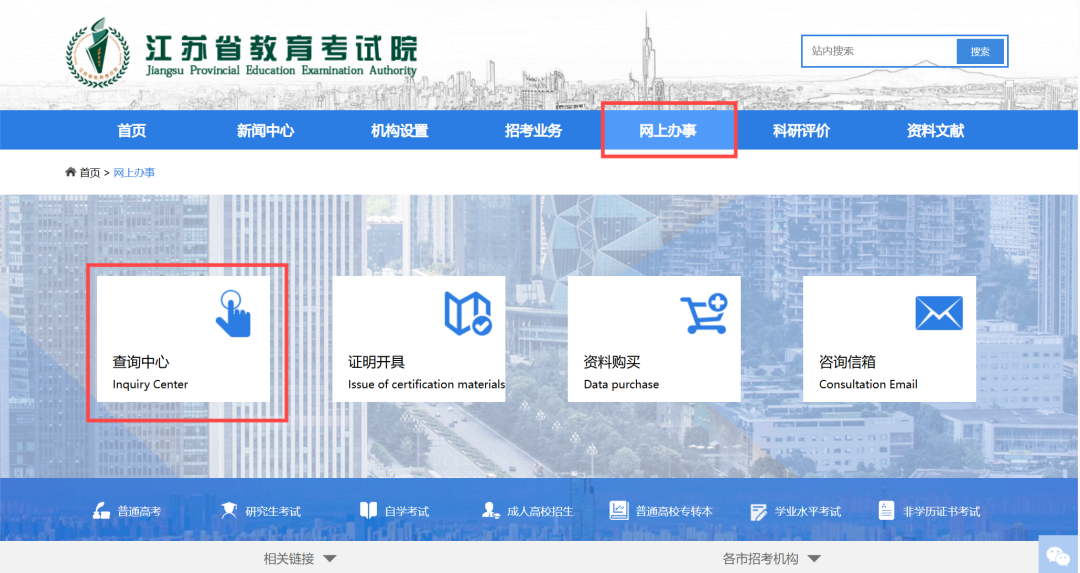Screen dimensions: 1080x573
Task: Click the 'Data purchase' subtitle text
Action: [x=621, y=384]
